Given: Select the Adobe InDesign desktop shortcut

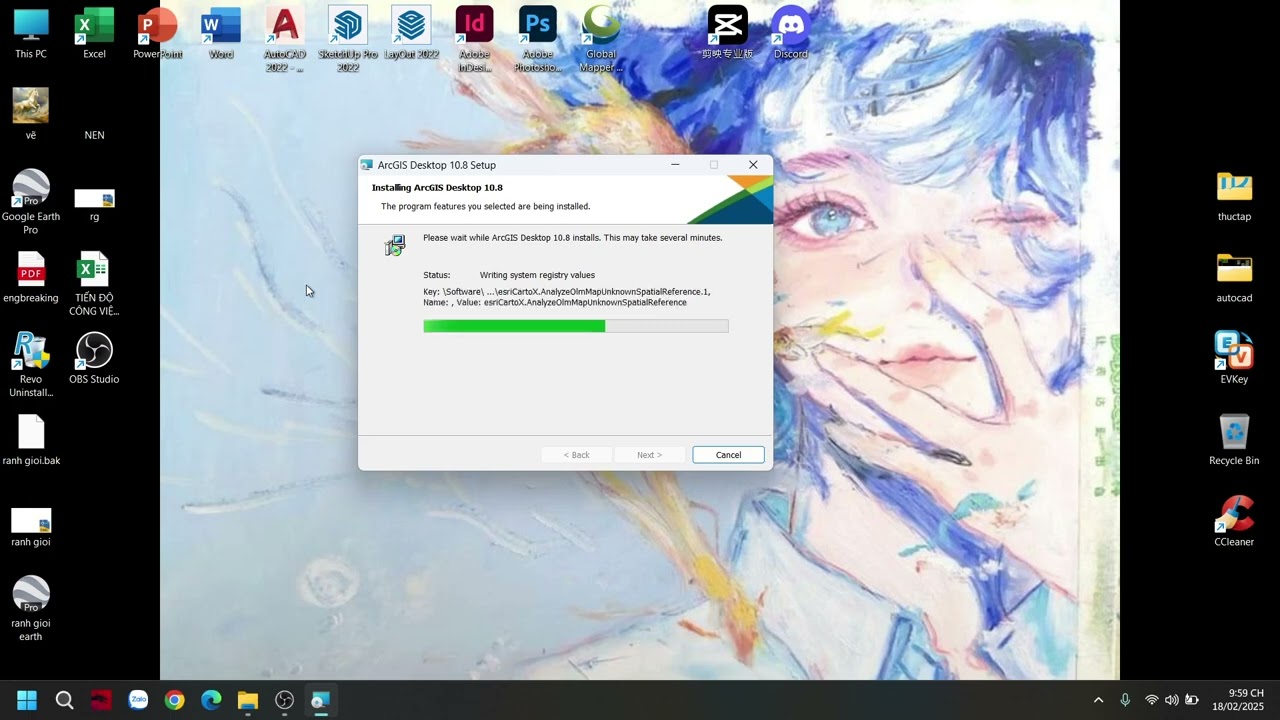Looking at the screenshot, I should (x=474, y=40).
